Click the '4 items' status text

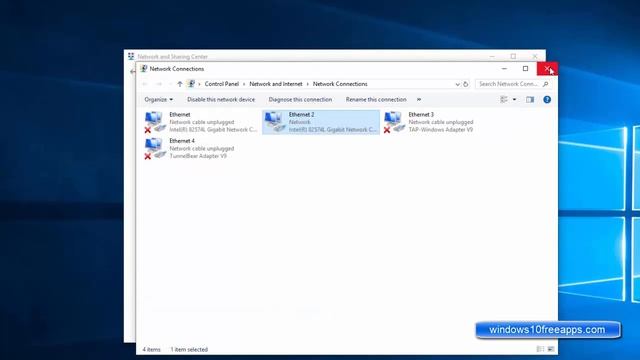(151, 349)
